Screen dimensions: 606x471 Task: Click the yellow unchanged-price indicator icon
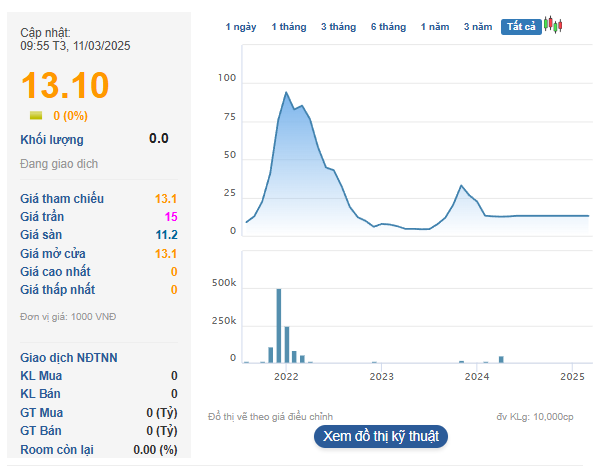36,115
